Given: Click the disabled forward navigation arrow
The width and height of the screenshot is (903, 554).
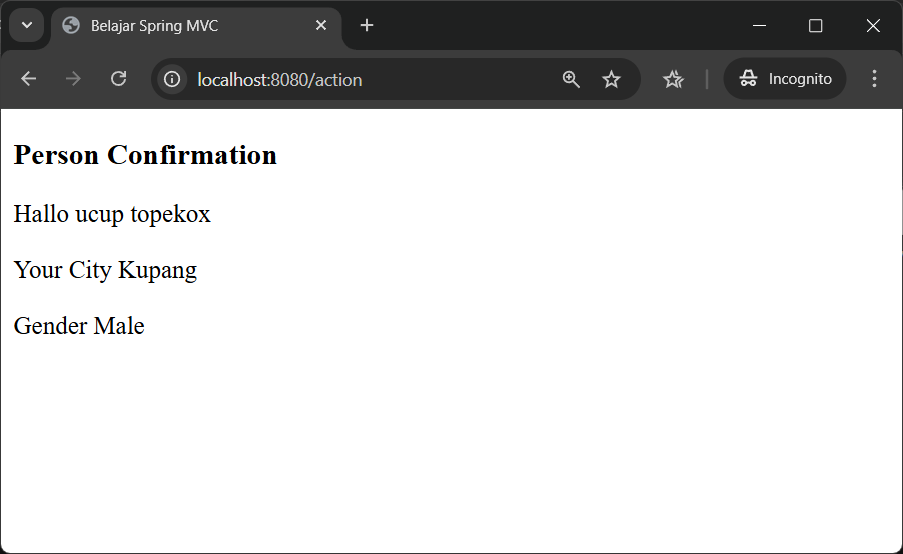Looking at the screenshot, I should click(x=73, y=79).
